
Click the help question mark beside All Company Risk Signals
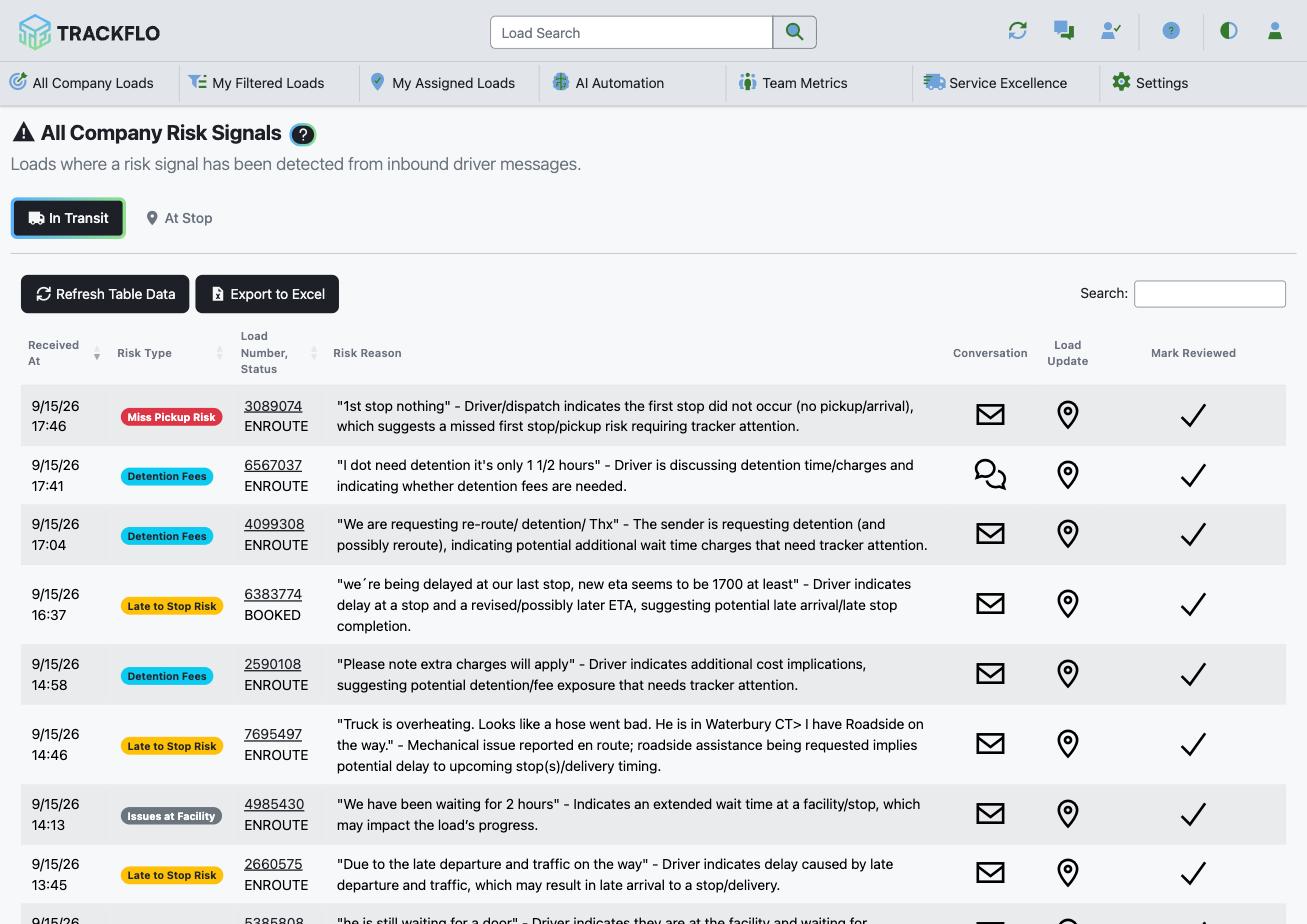coord(302,134)
